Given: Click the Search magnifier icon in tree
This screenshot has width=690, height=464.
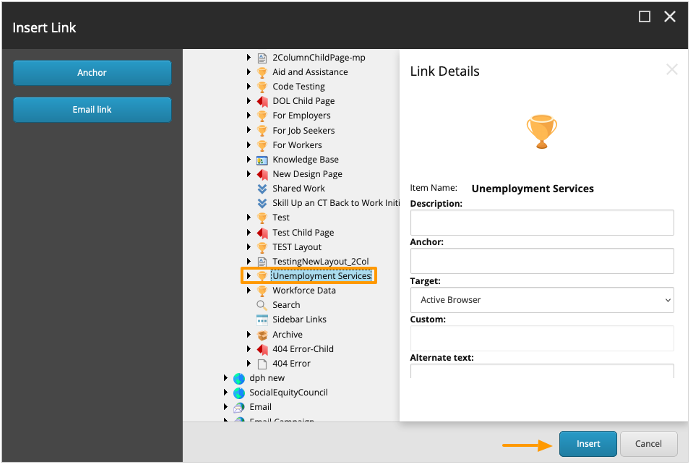Looking at the screenshot, I should point(262,305).
